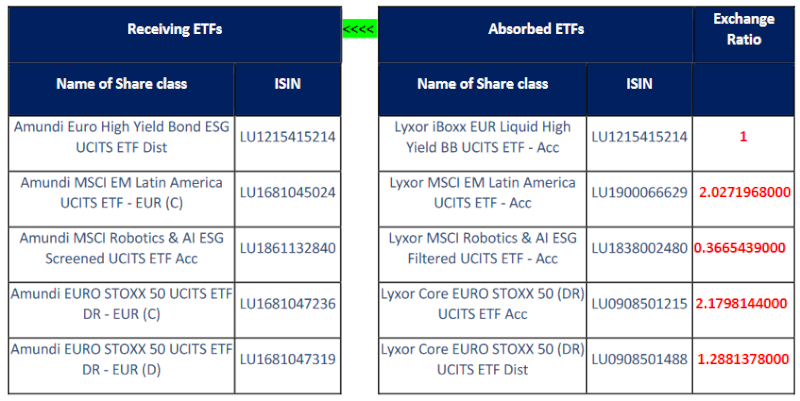Click the ISIN header under Absorbed ETFs
800x401 pixels.
point(638,84)
